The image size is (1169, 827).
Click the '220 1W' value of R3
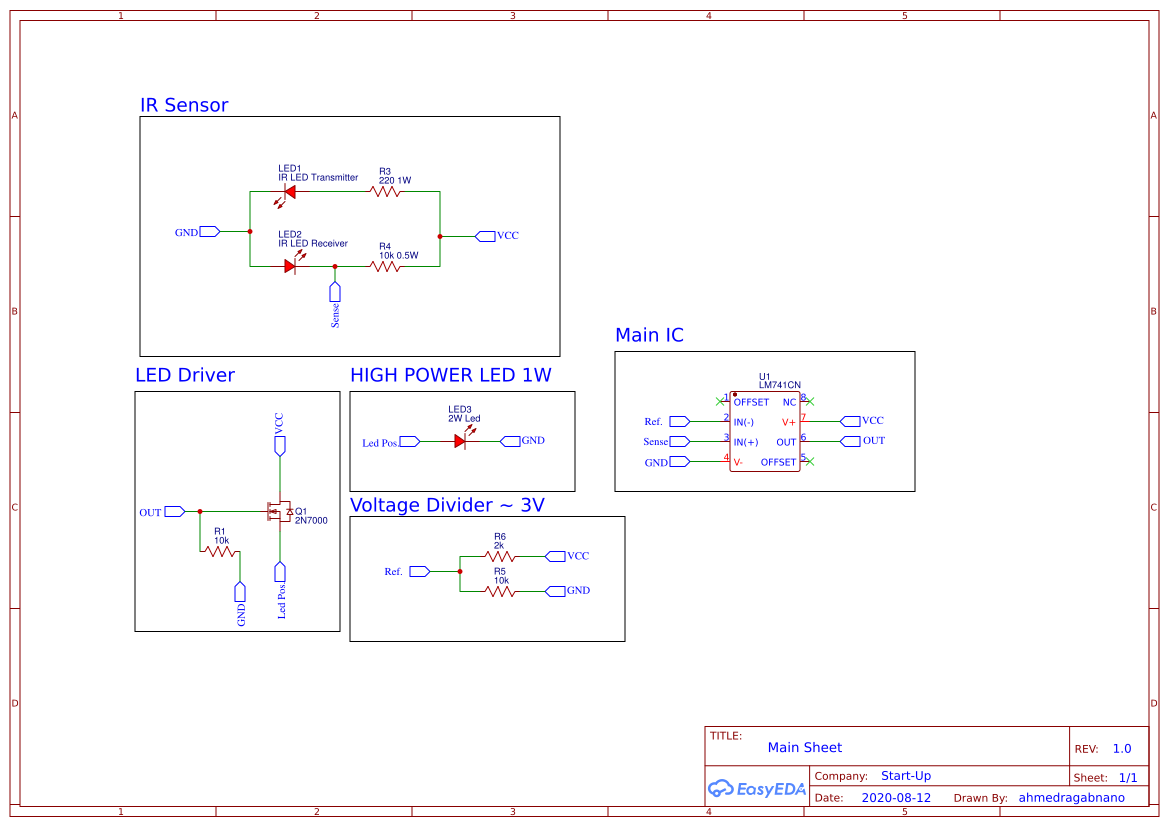click(395, 180)
